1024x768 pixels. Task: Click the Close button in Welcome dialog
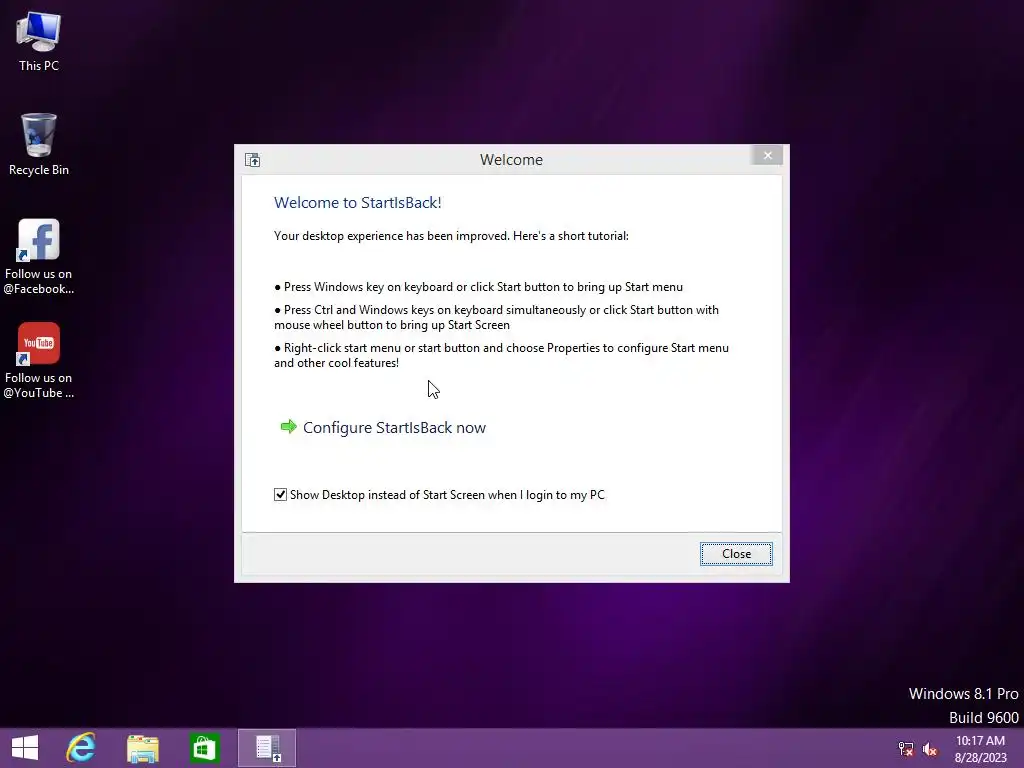(736, 554)
